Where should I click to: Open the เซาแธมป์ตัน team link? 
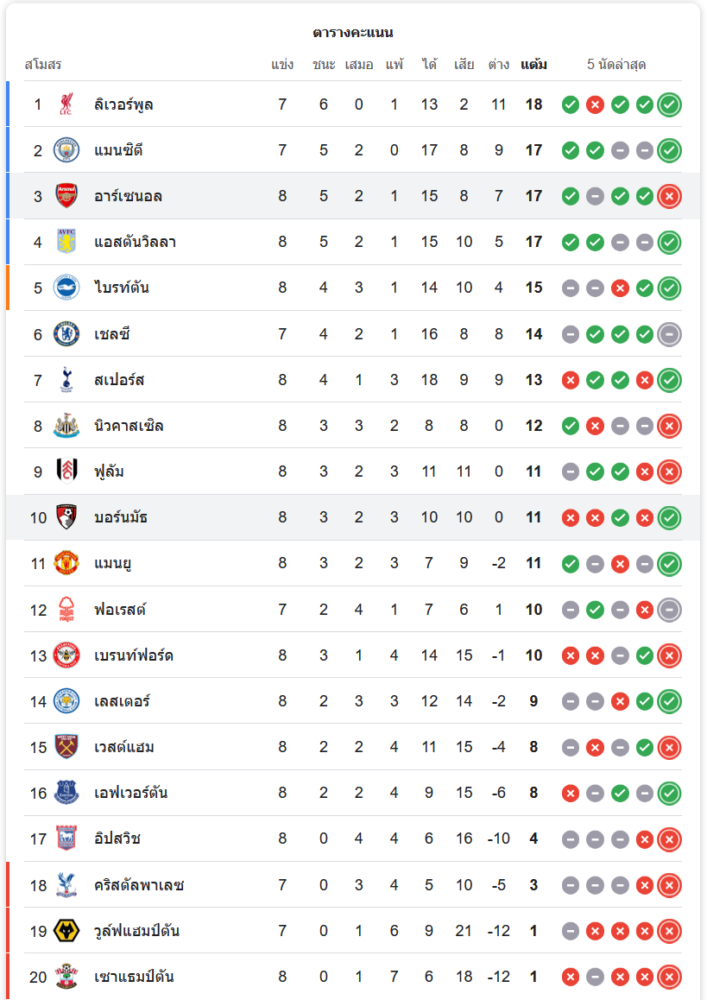[134, 977]
